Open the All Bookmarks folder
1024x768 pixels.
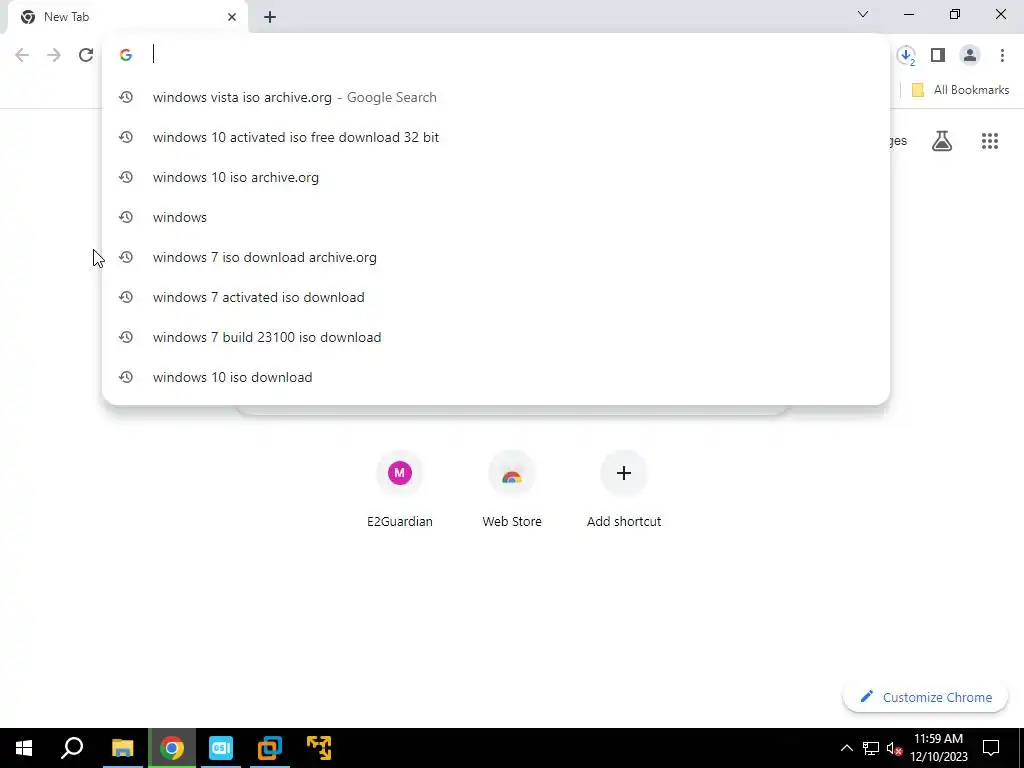pyautogui.click(x=960, y=90)
